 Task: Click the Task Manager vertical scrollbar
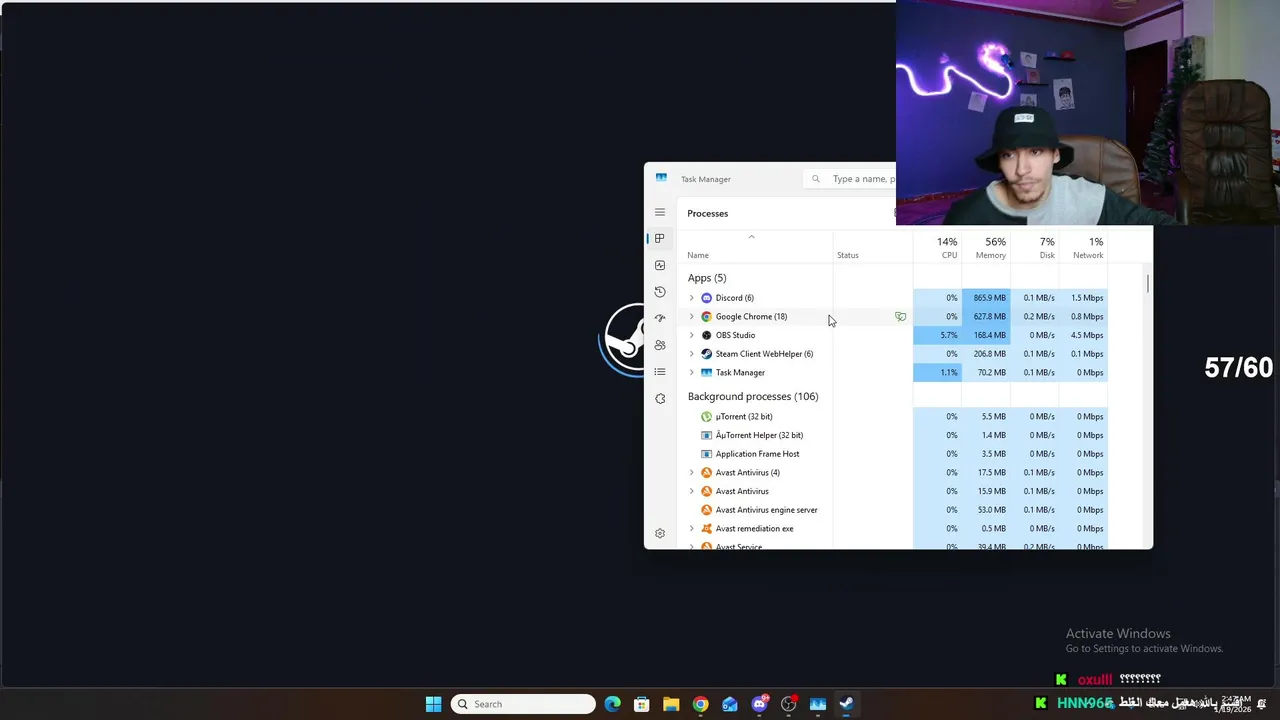(x=1148, y=284)
